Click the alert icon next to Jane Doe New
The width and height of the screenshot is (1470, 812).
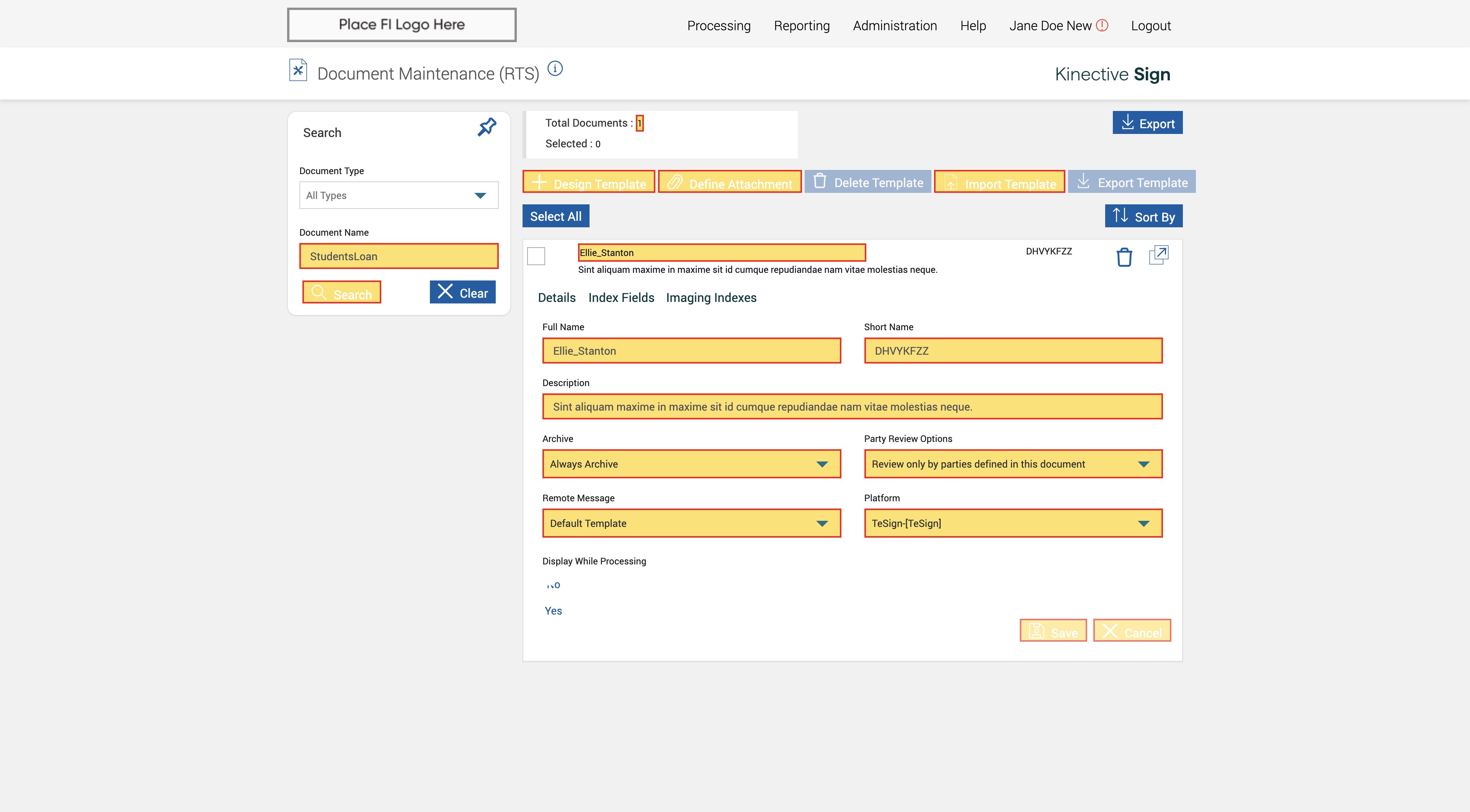point(1102,25)
